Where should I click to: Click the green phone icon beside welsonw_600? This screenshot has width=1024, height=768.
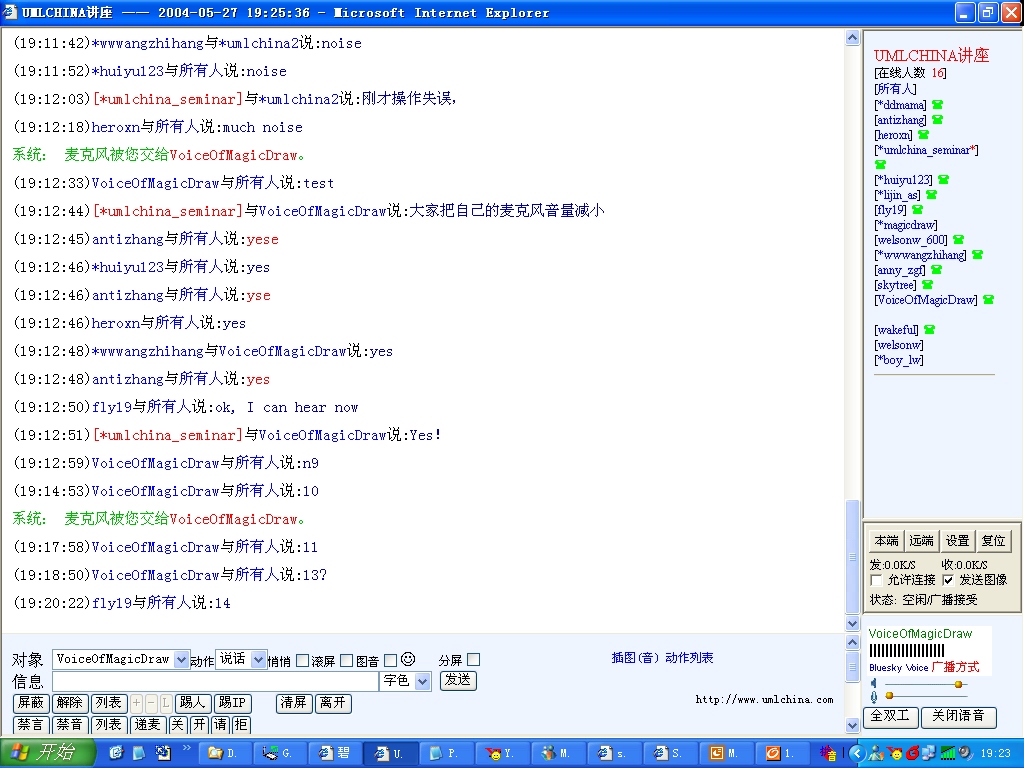point(959,240)
